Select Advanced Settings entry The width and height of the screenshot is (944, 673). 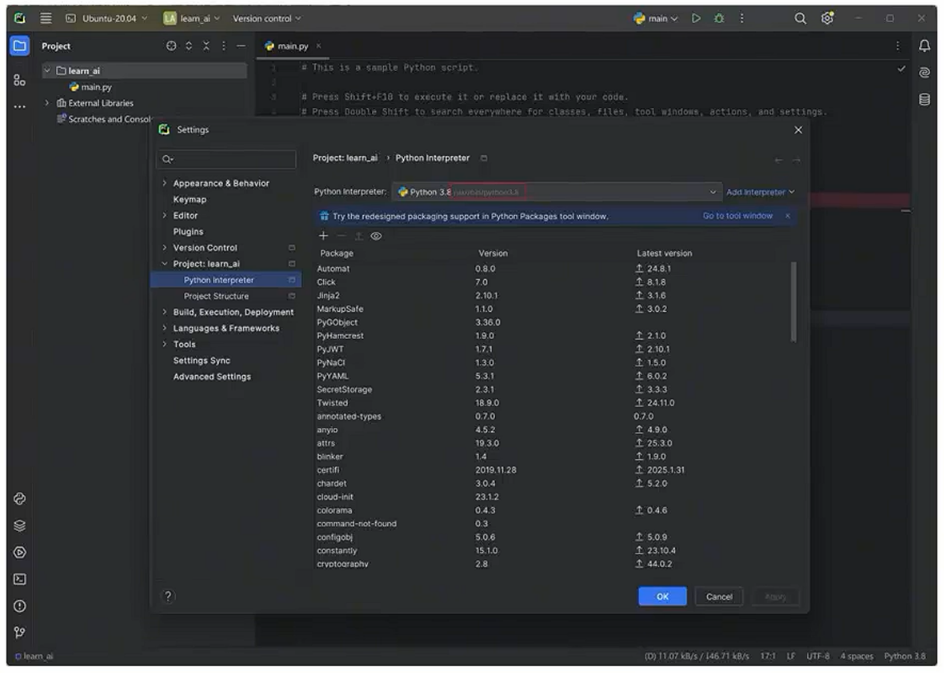(212, 377)
